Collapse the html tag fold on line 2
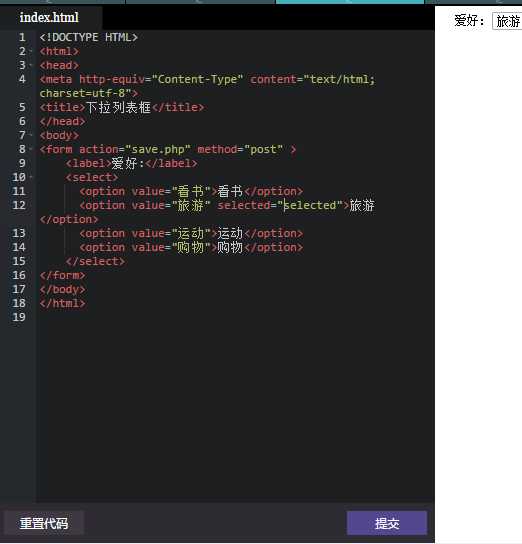This screenshot has width=522, height=544. tap(31, 51)
